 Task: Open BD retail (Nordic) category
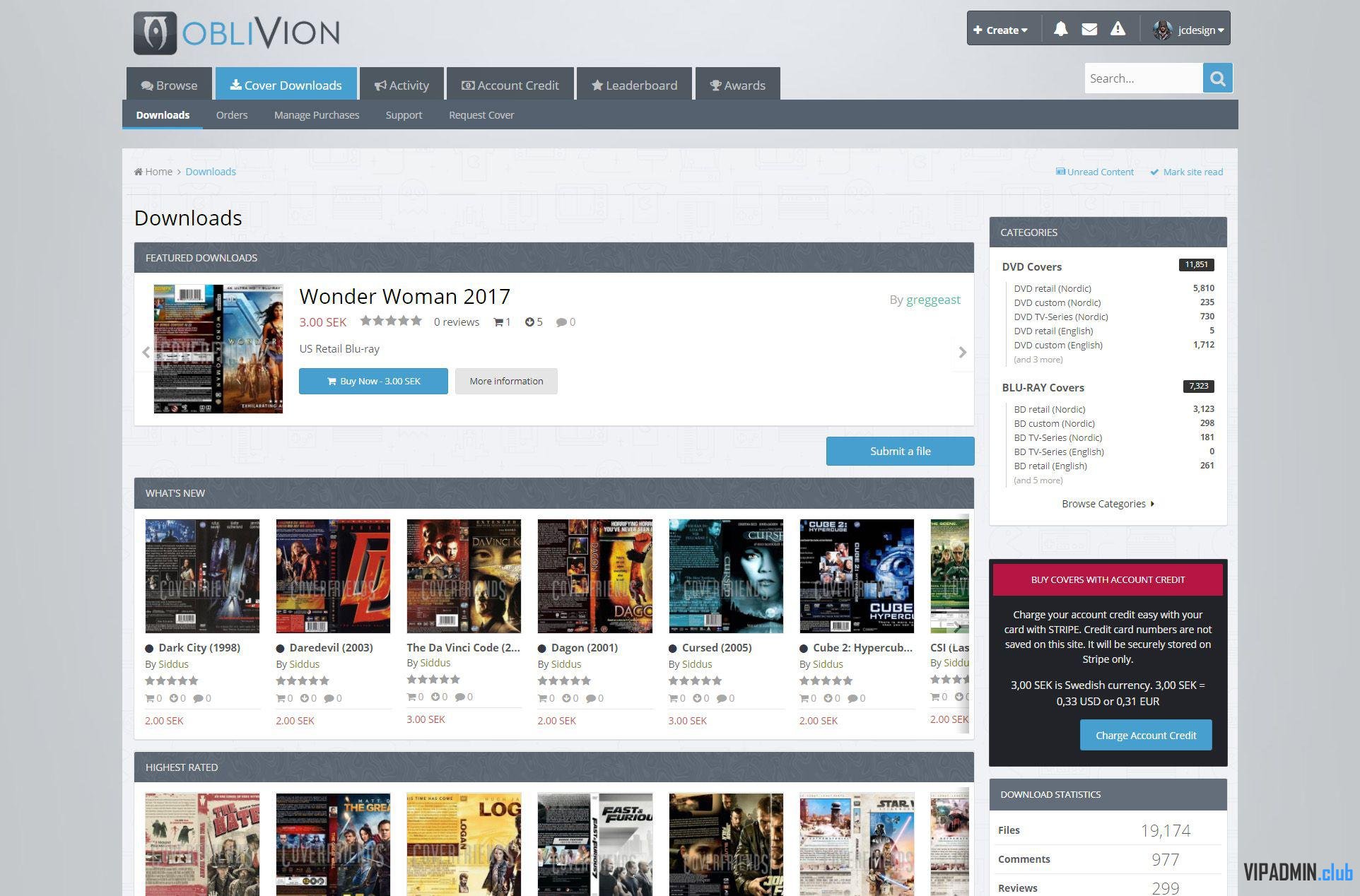pyautogui.click(x=1049, y=409)
